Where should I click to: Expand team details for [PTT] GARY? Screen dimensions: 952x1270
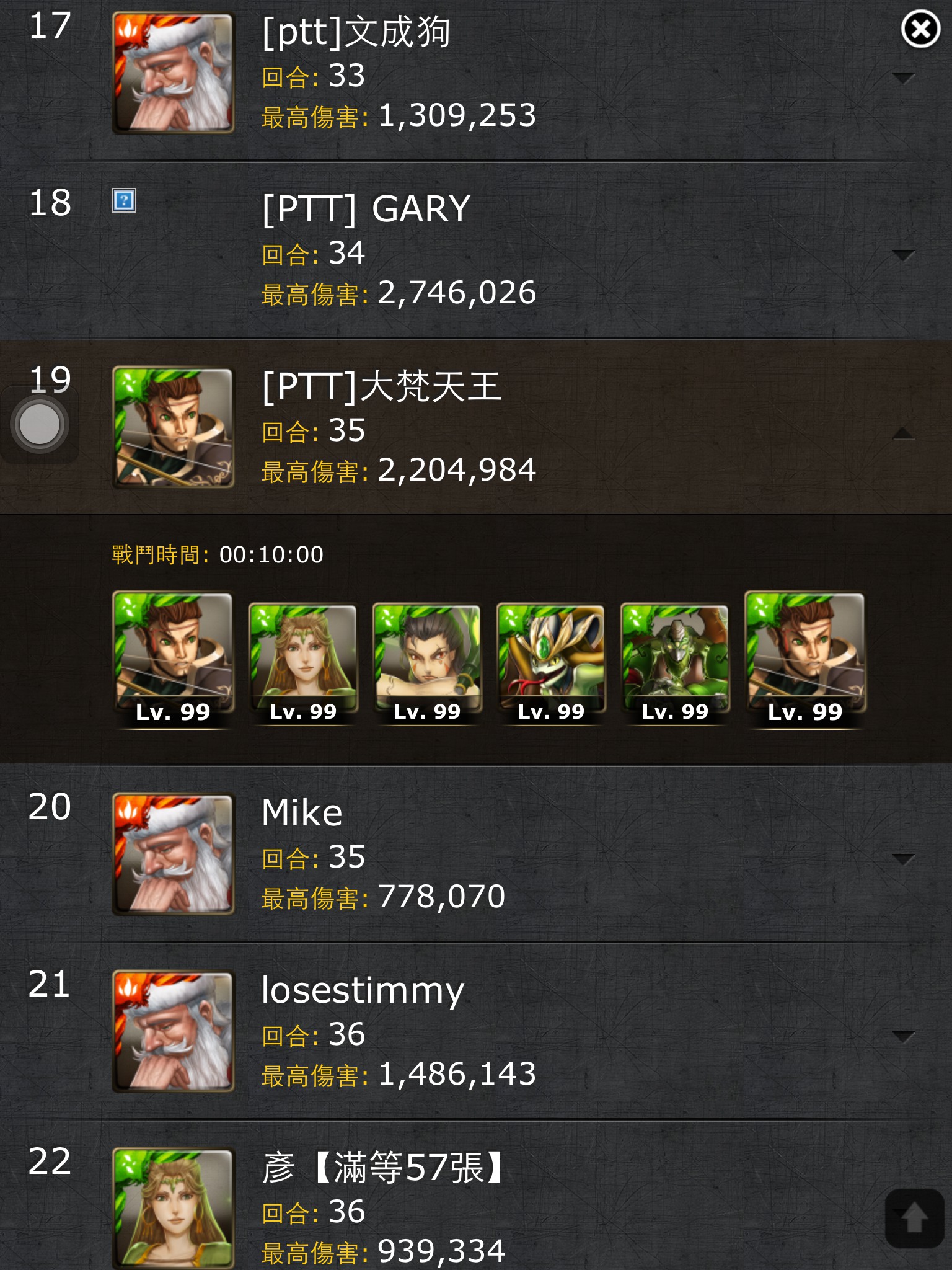coord(903,255)
